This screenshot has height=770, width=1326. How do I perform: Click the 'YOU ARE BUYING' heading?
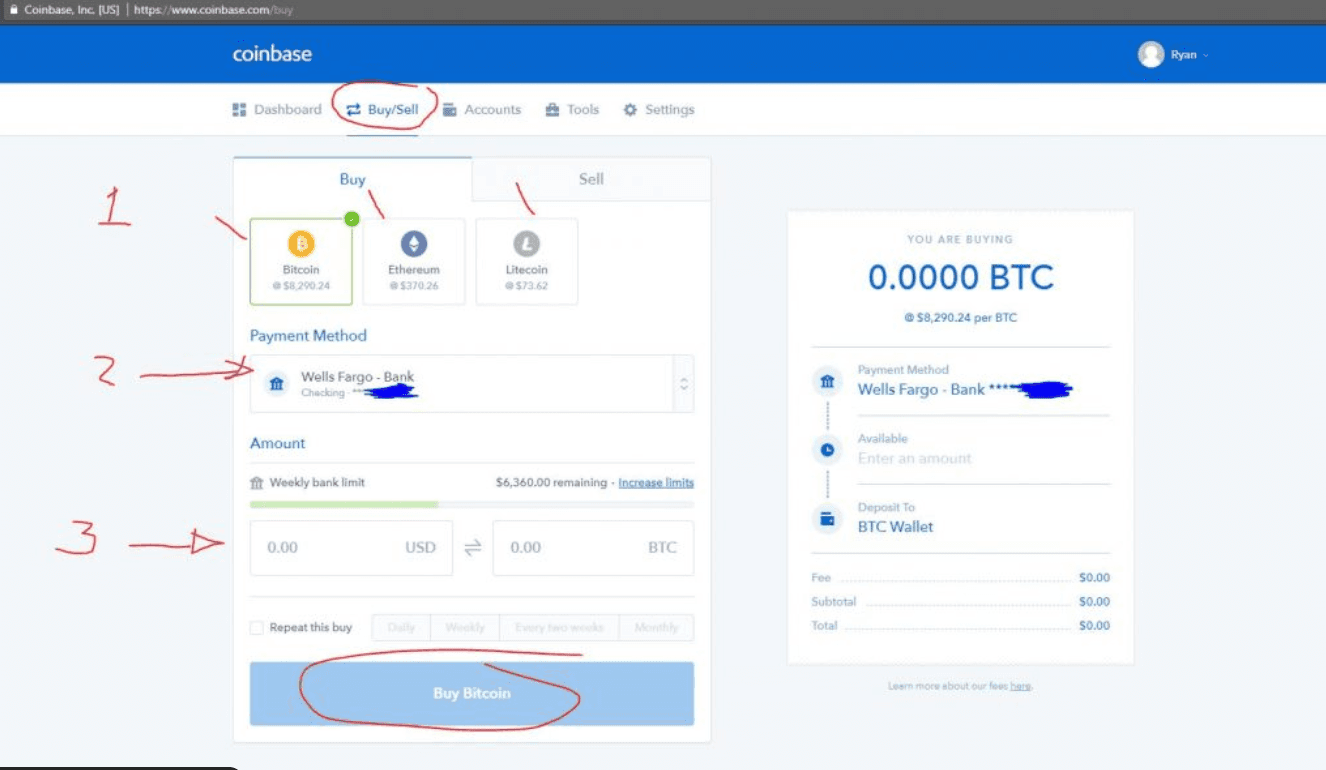[x=960, y=240]
